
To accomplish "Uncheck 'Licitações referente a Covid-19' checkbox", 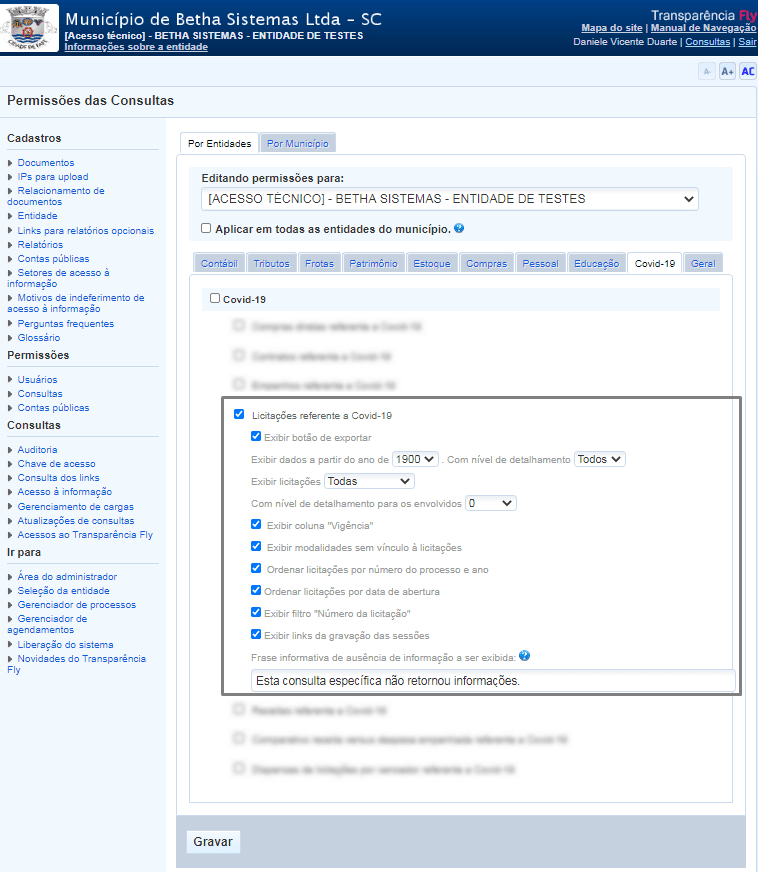I will coord(238,414).
